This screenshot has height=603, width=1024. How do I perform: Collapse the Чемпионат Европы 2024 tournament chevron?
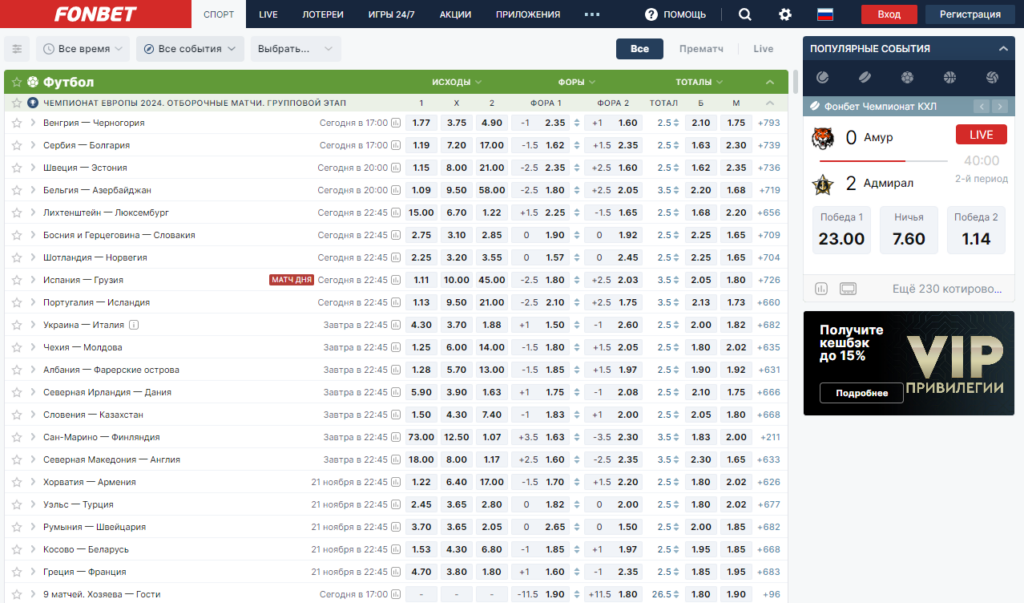[x=770, y=103]
